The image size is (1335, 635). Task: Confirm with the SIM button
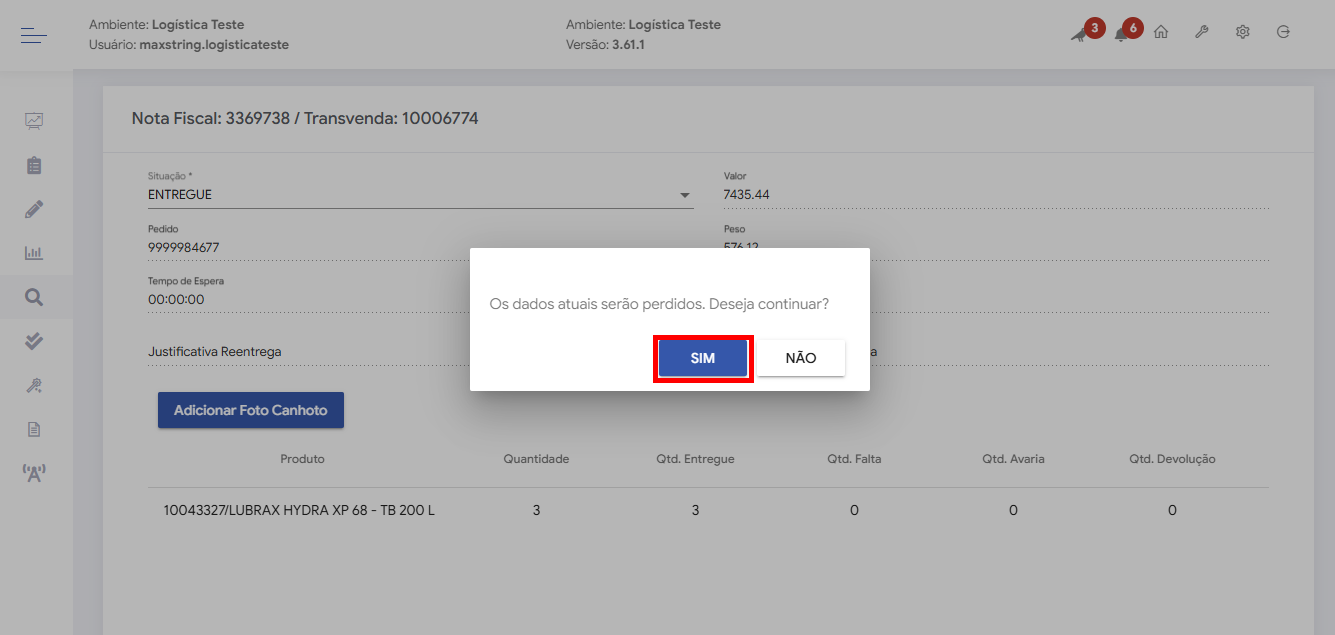(x=703, y=358)
